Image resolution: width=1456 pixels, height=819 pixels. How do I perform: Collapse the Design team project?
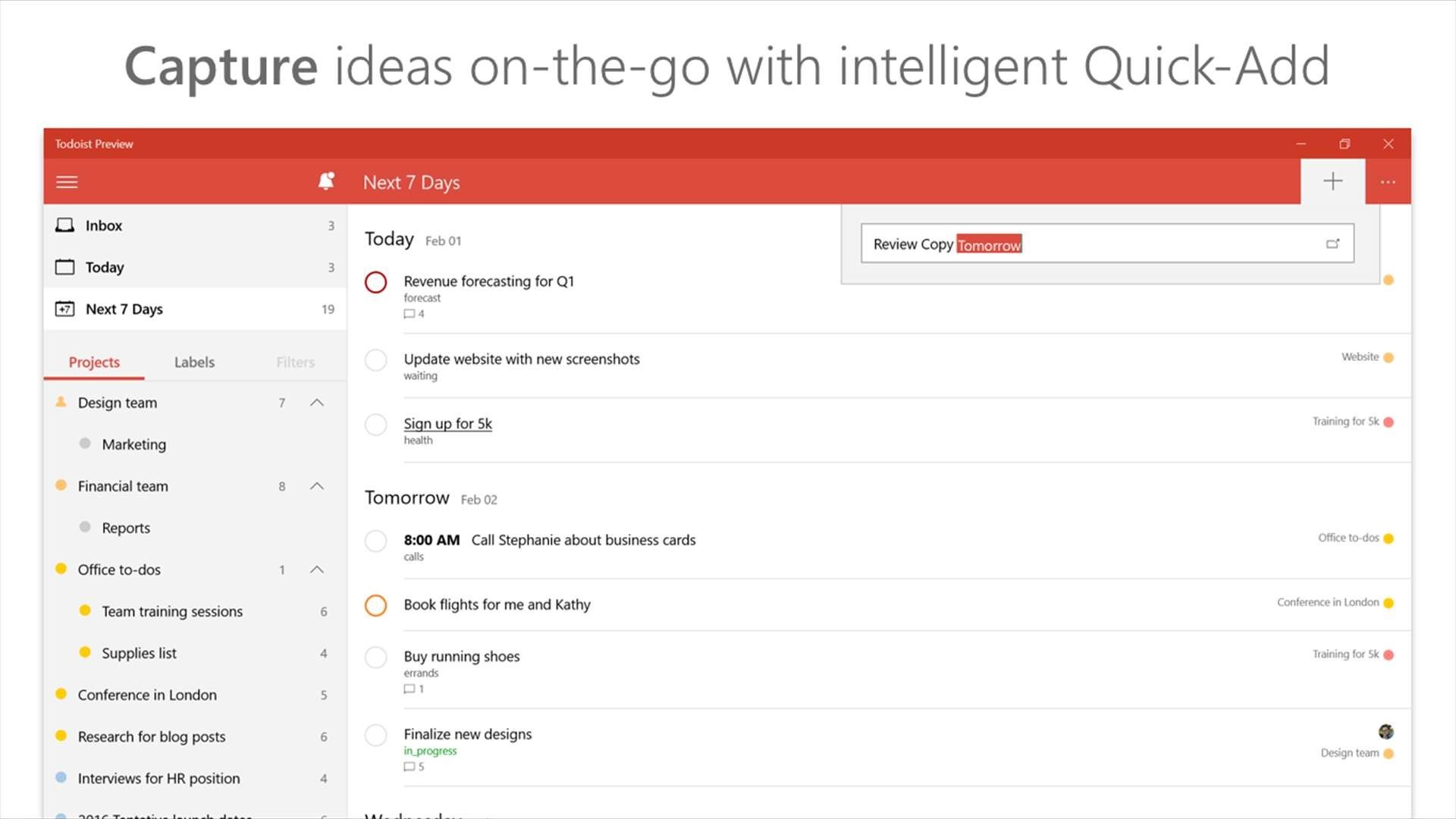(x=317, y=403)
